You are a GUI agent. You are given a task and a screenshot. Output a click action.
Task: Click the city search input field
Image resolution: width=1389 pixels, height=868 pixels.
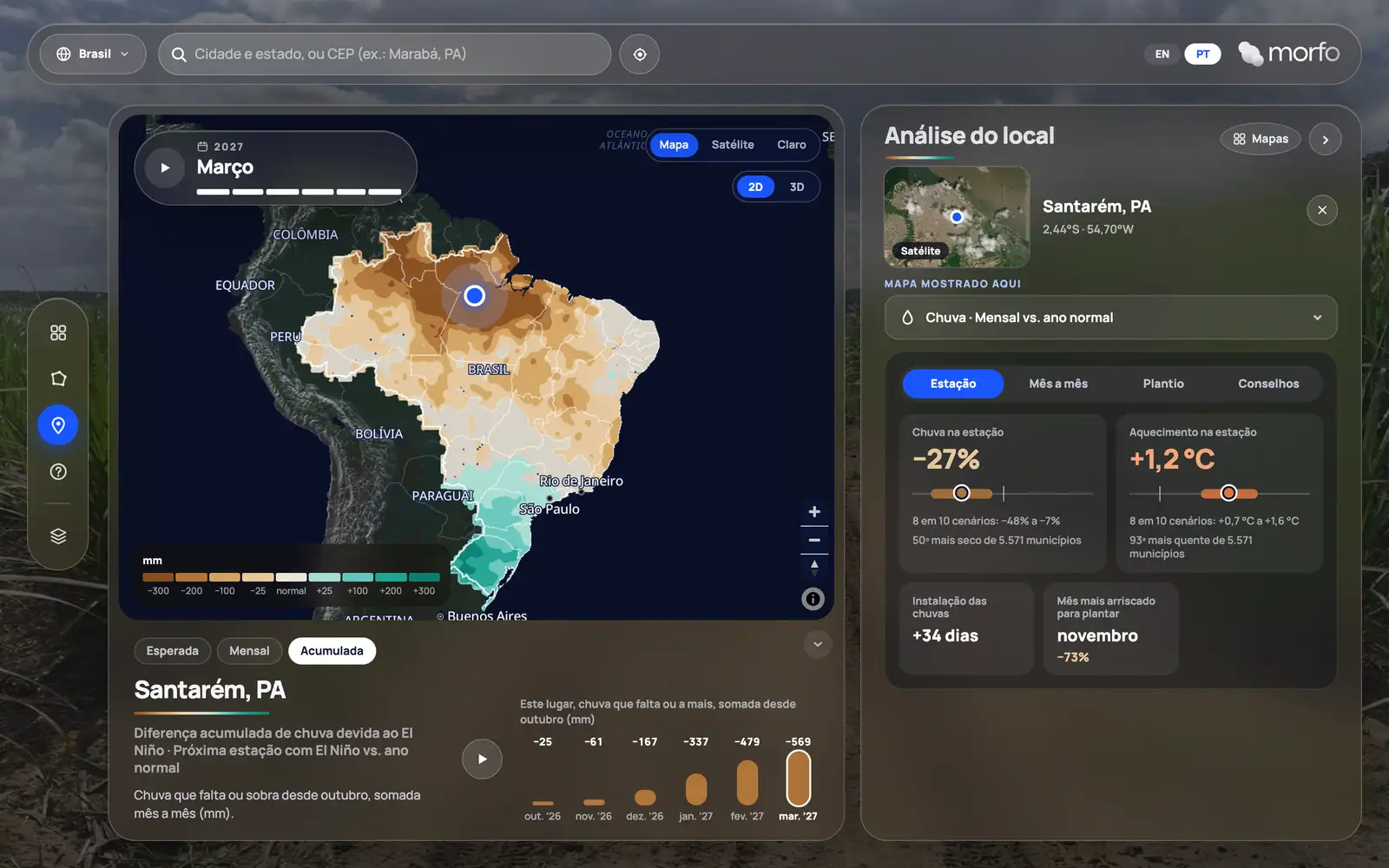click(x=385, y=54)
